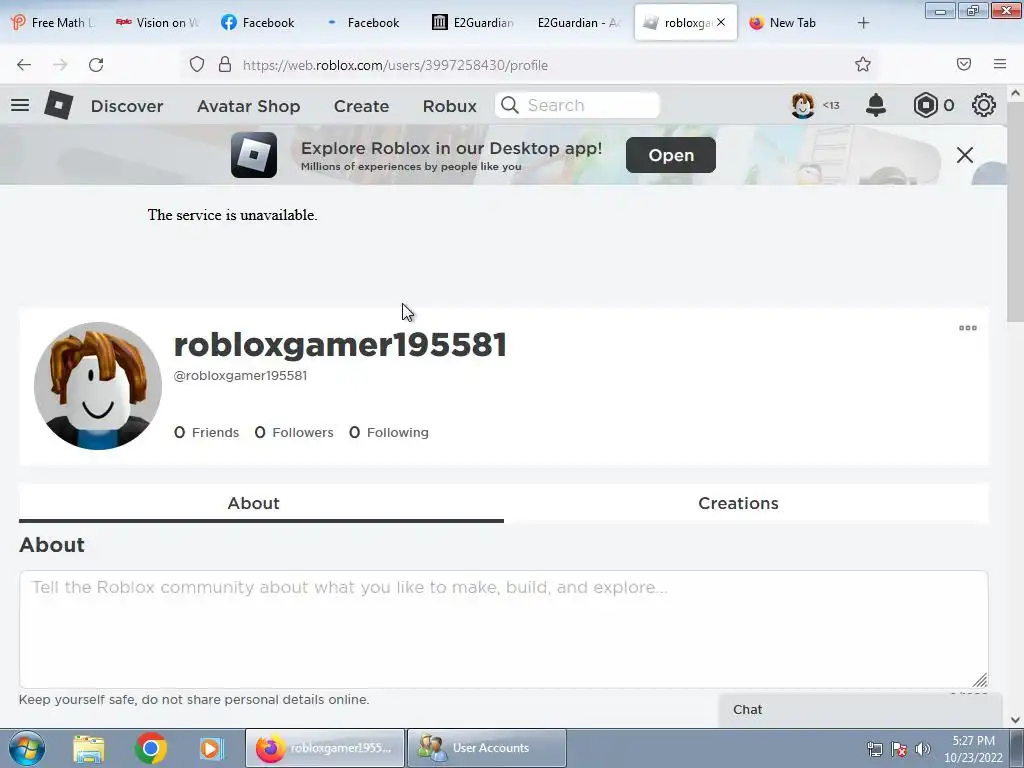
Task: Open the Robux balance icon
Action: [x=925, y=105]
